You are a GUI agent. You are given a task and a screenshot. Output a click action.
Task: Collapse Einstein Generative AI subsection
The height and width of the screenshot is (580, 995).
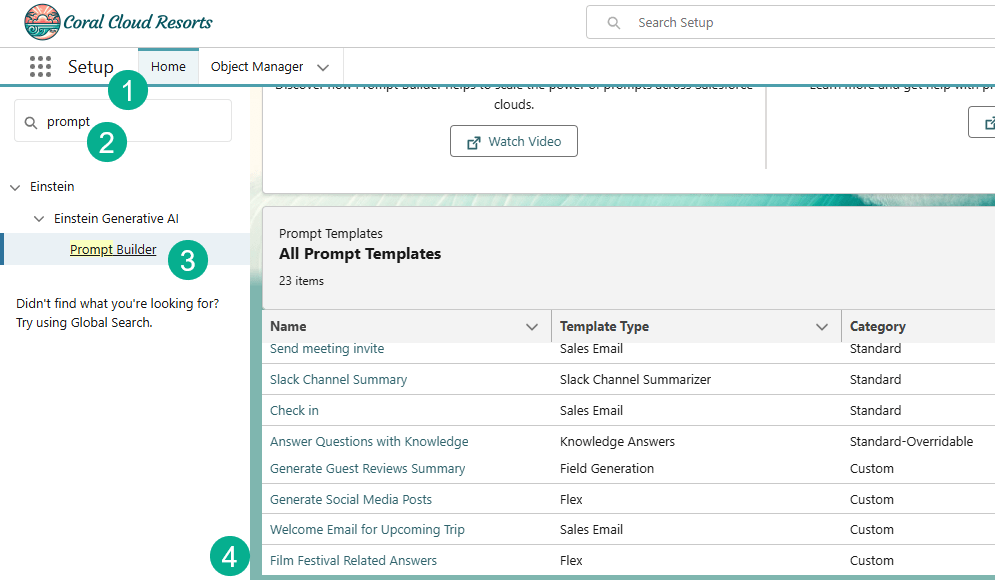pos(39,218)
